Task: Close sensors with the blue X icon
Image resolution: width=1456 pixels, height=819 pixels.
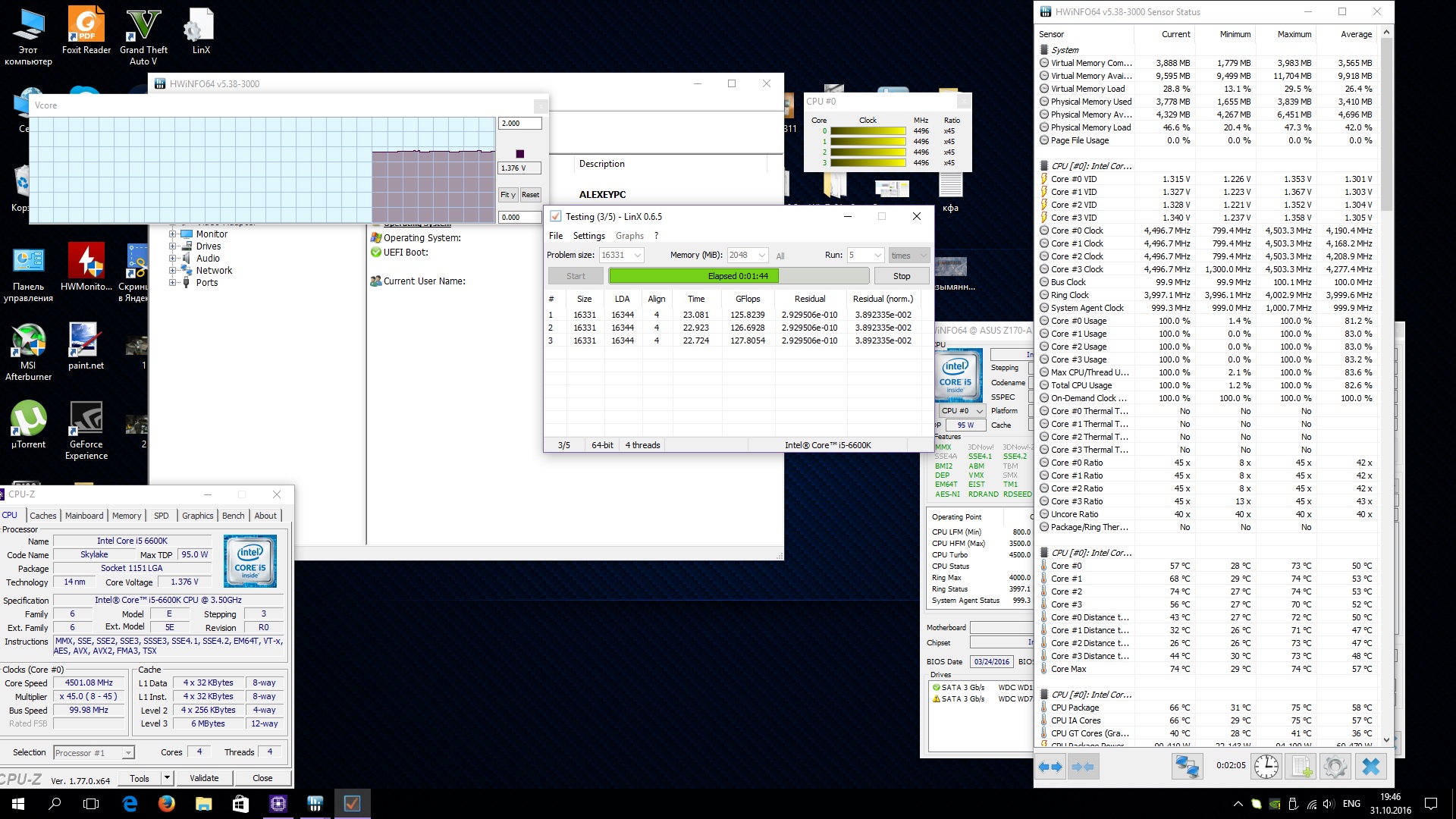Action: coord(1370,767)
